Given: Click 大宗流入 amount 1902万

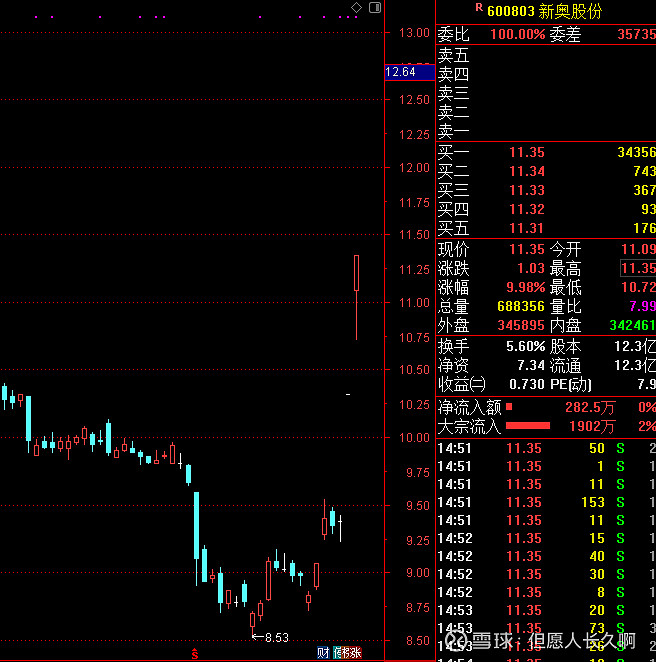Looking at the screenshot, I should (591, 426).
